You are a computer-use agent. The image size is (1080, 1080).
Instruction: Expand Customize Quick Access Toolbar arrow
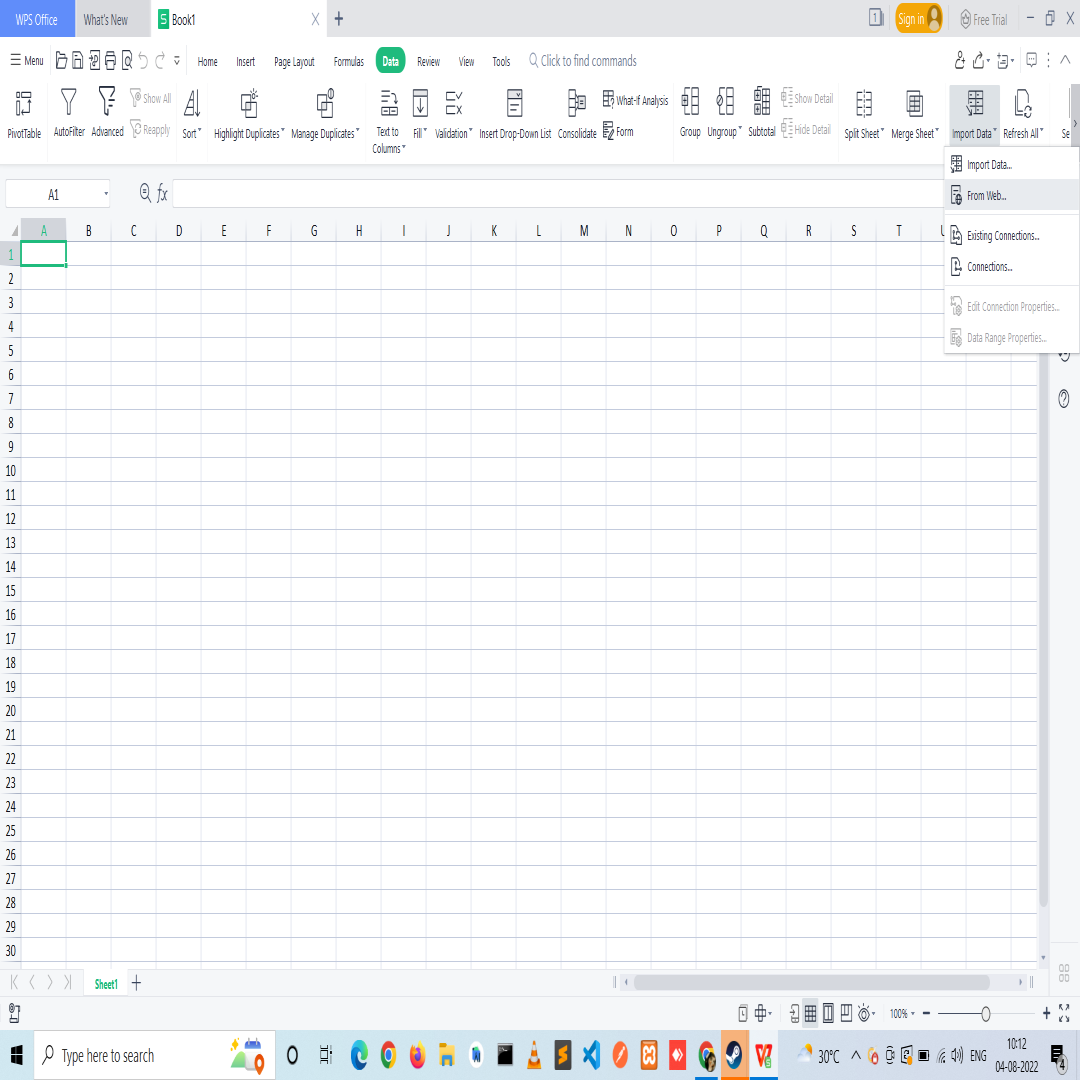tap(177, 61)
